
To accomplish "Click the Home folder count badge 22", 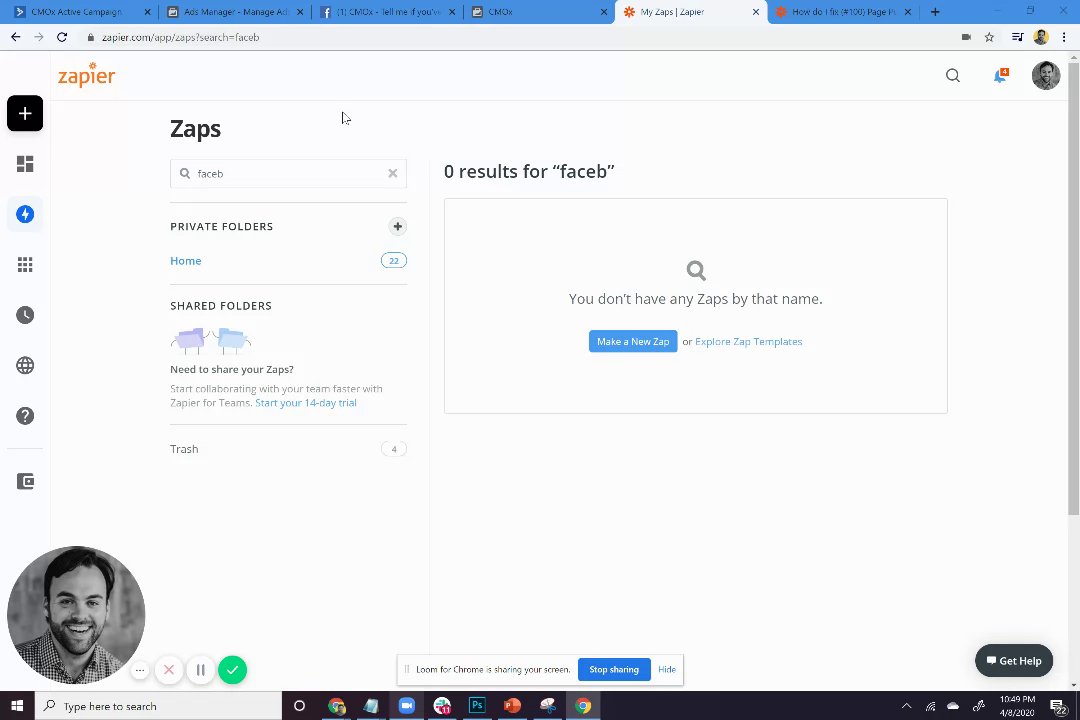I will point(393,260).
